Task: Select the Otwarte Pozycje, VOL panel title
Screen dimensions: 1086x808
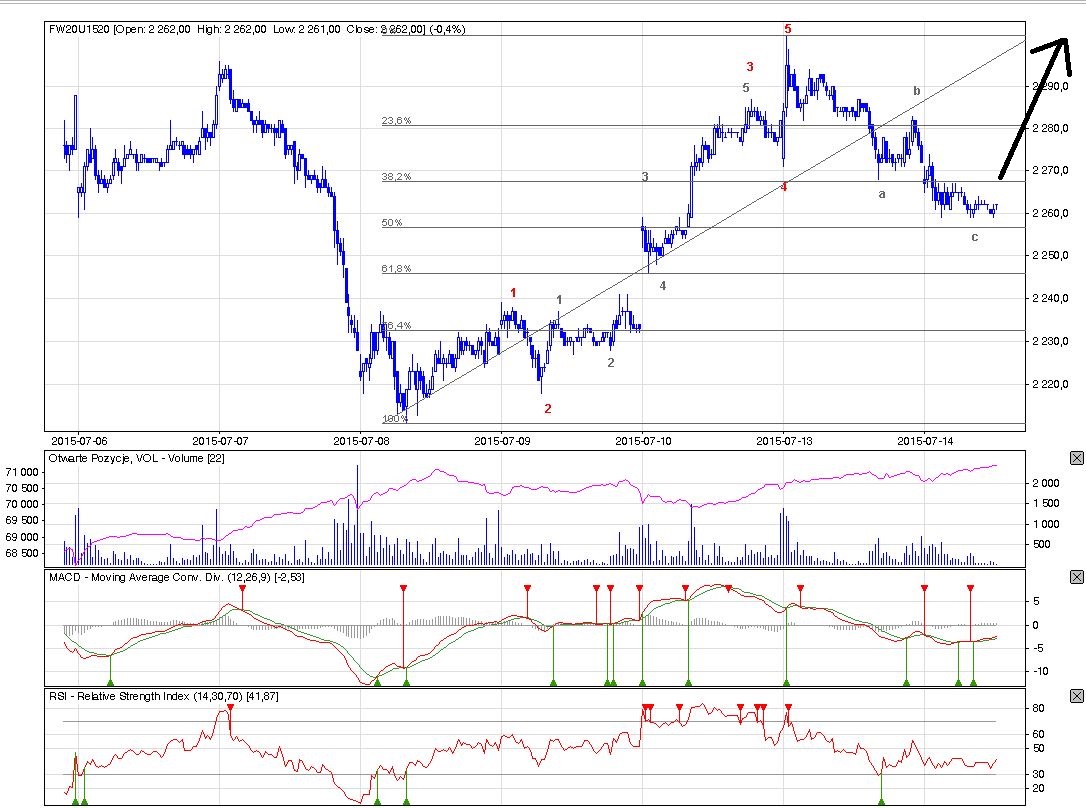Action: (136, 458)
